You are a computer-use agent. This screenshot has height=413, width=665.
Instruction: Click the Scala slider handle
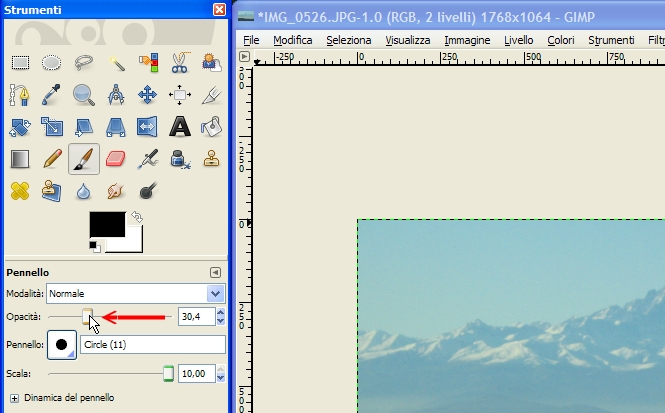168,374
